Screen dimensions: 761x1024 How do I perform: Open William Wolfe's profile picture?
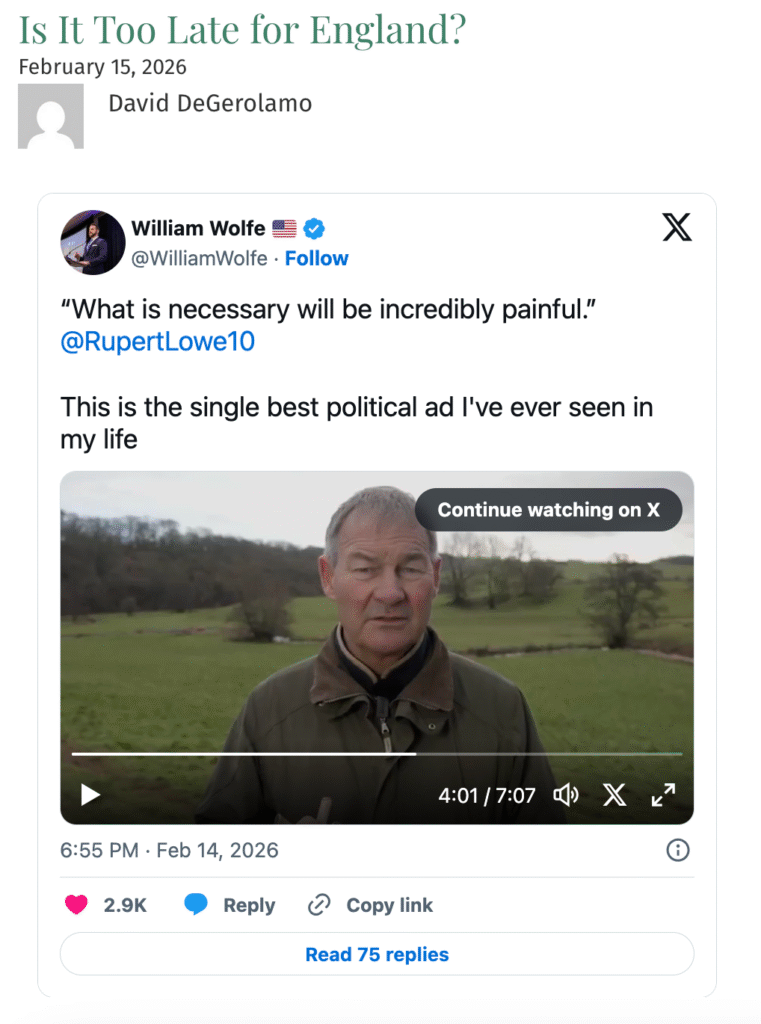93,242
